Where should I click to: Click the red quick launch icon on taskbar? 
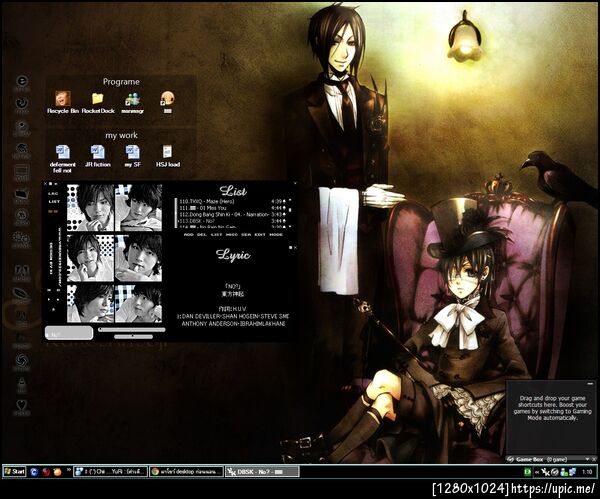click(x=46, y=472)
